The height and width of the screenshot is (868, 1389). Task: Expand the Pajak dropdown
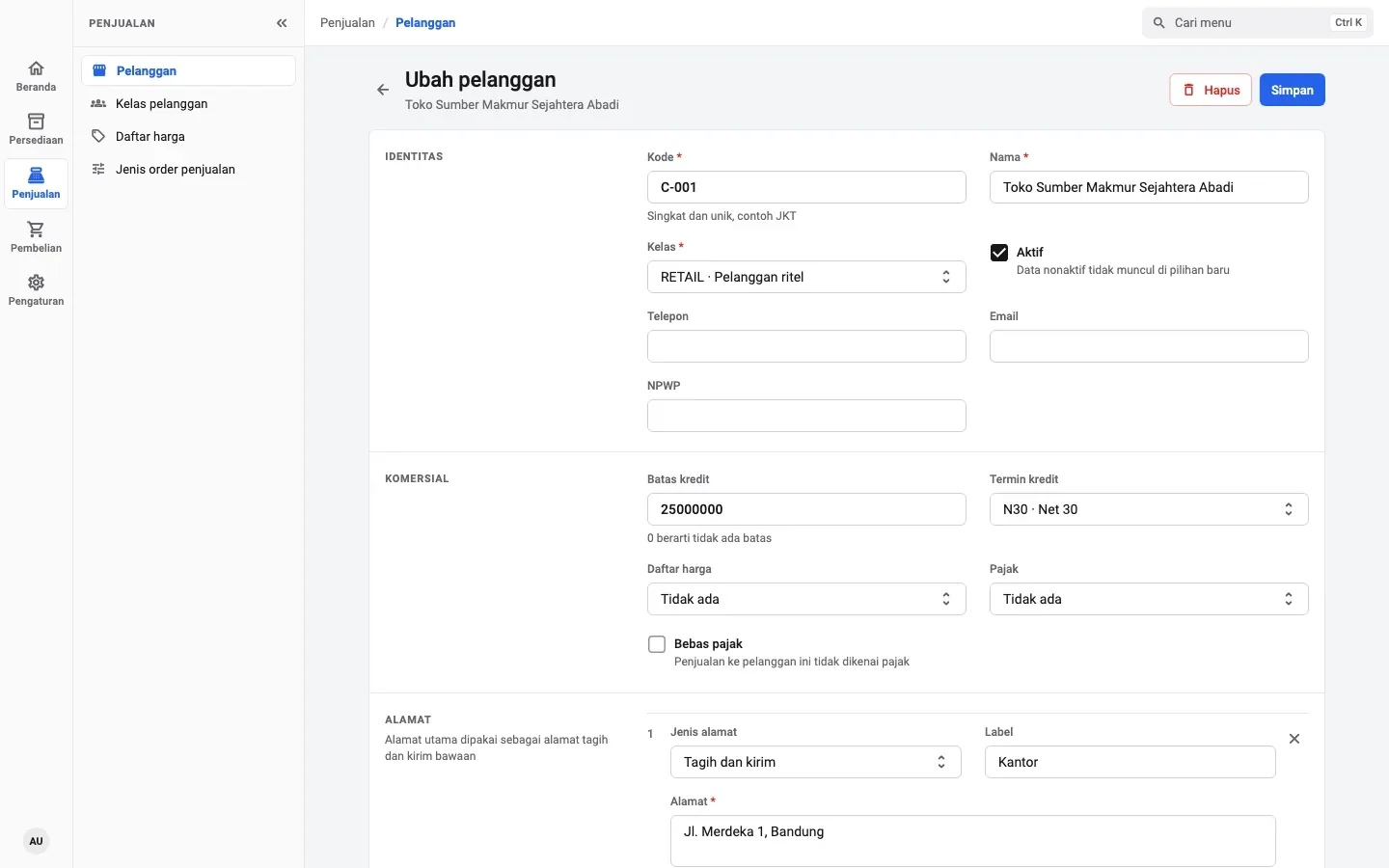pos(1149,599)
